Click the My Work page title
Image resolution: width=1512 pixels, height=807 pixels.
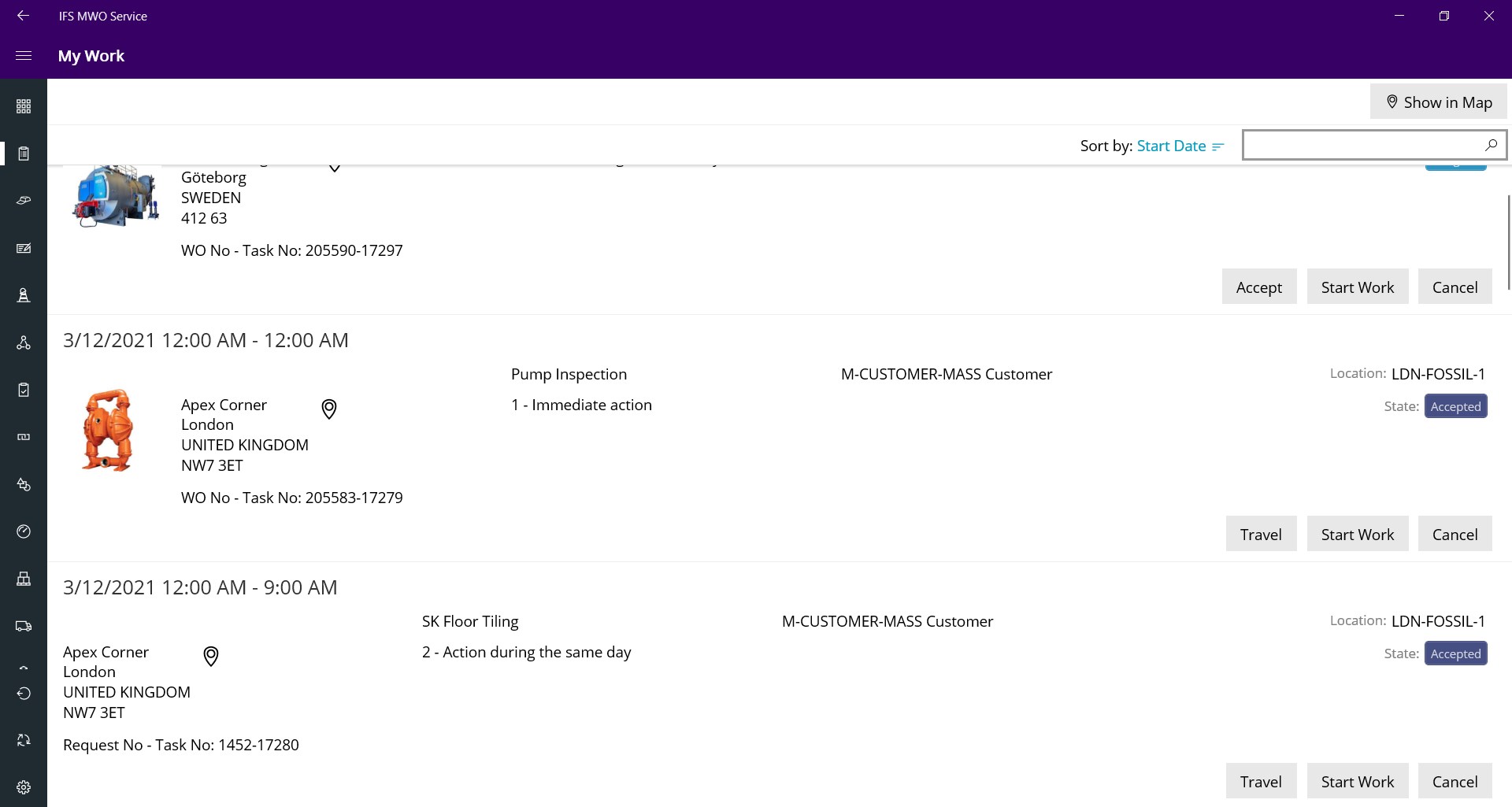(91, 56)
